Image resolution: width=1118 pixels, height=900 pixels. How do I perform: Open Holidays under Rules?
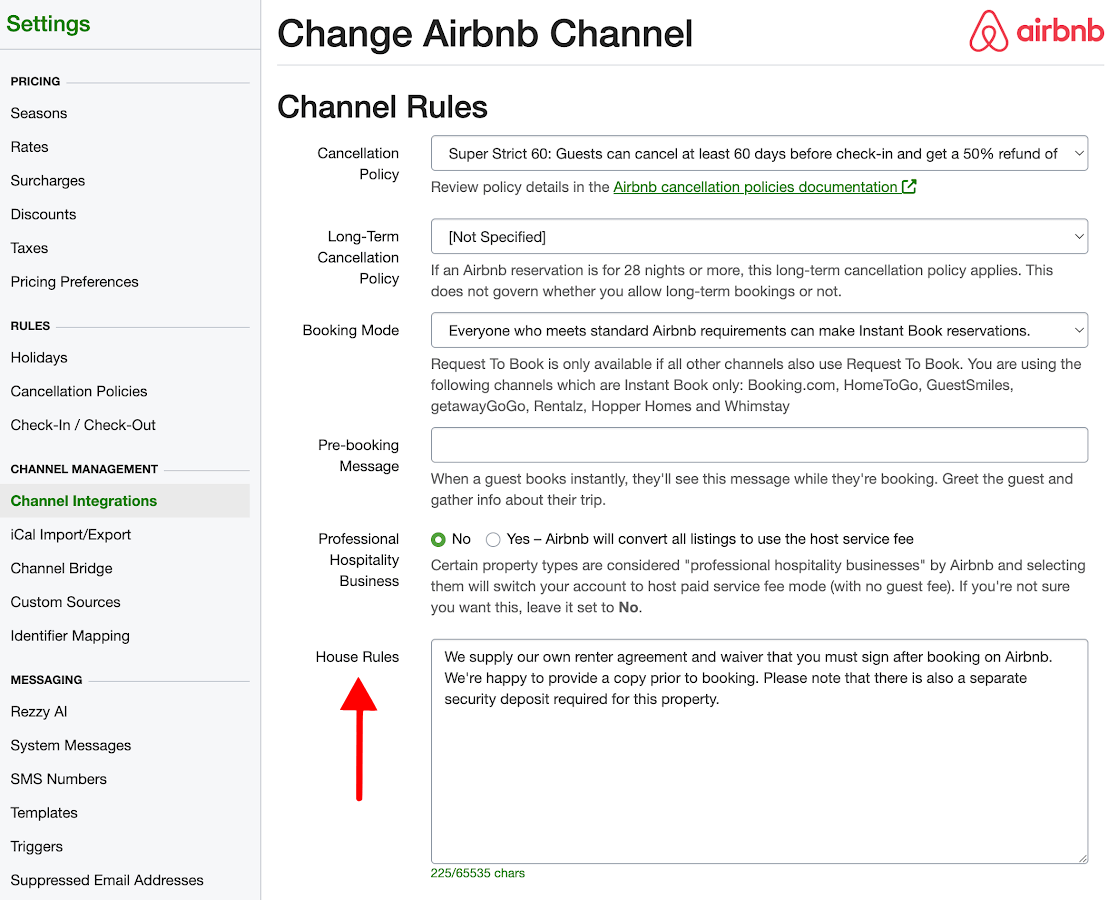[39, 358]
